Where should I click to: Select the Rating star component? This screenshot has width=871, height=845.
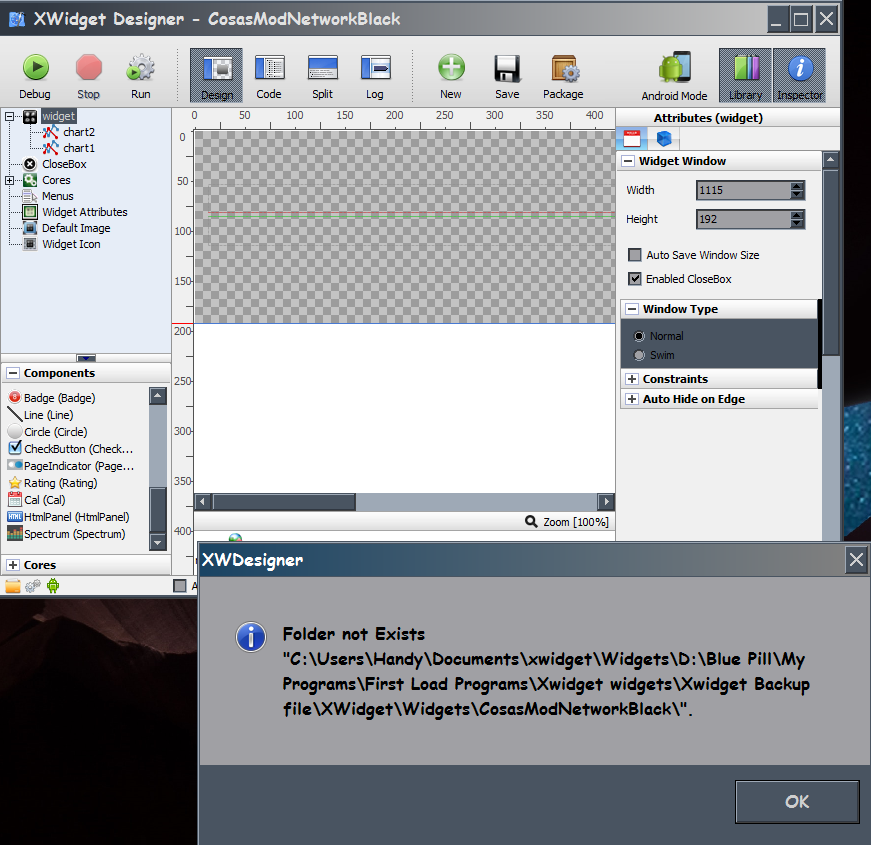53,483
